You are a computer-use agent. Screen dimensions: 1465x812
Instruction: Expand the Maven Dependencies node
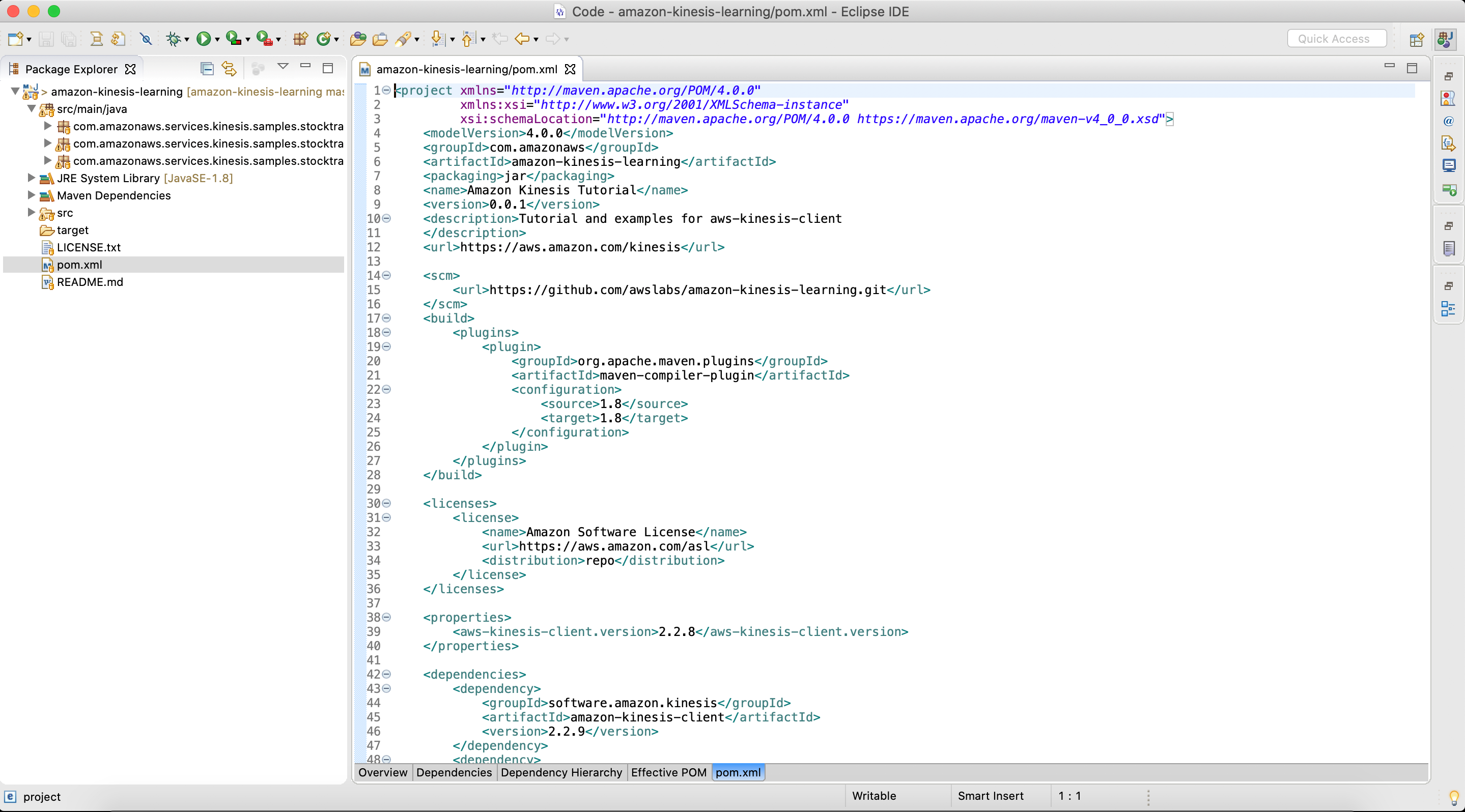tap(31, 195)
